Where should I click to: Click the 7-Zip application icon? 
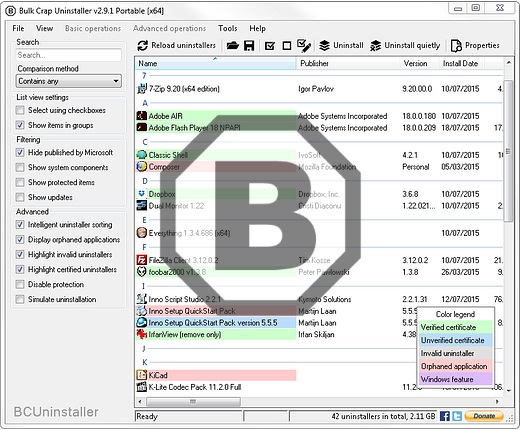coord(142,89)
